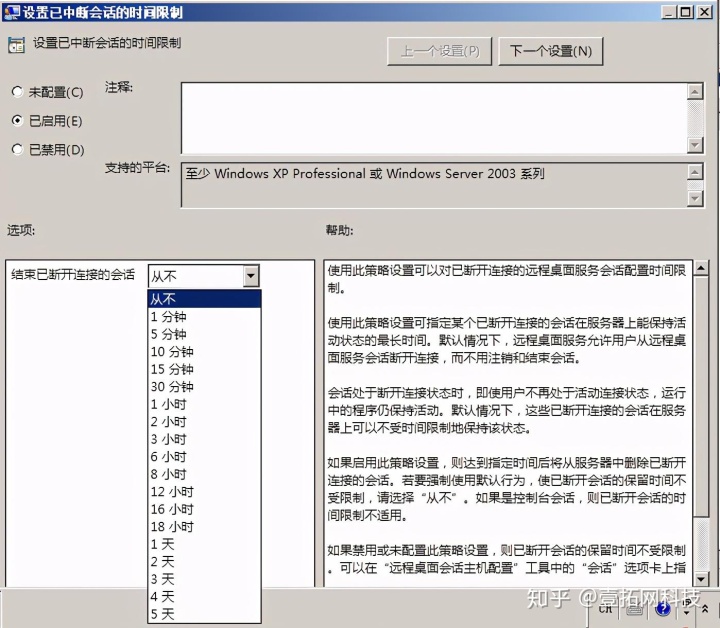
Task: Click the help panel scroll-down arrow
Action: coord(701,579)
